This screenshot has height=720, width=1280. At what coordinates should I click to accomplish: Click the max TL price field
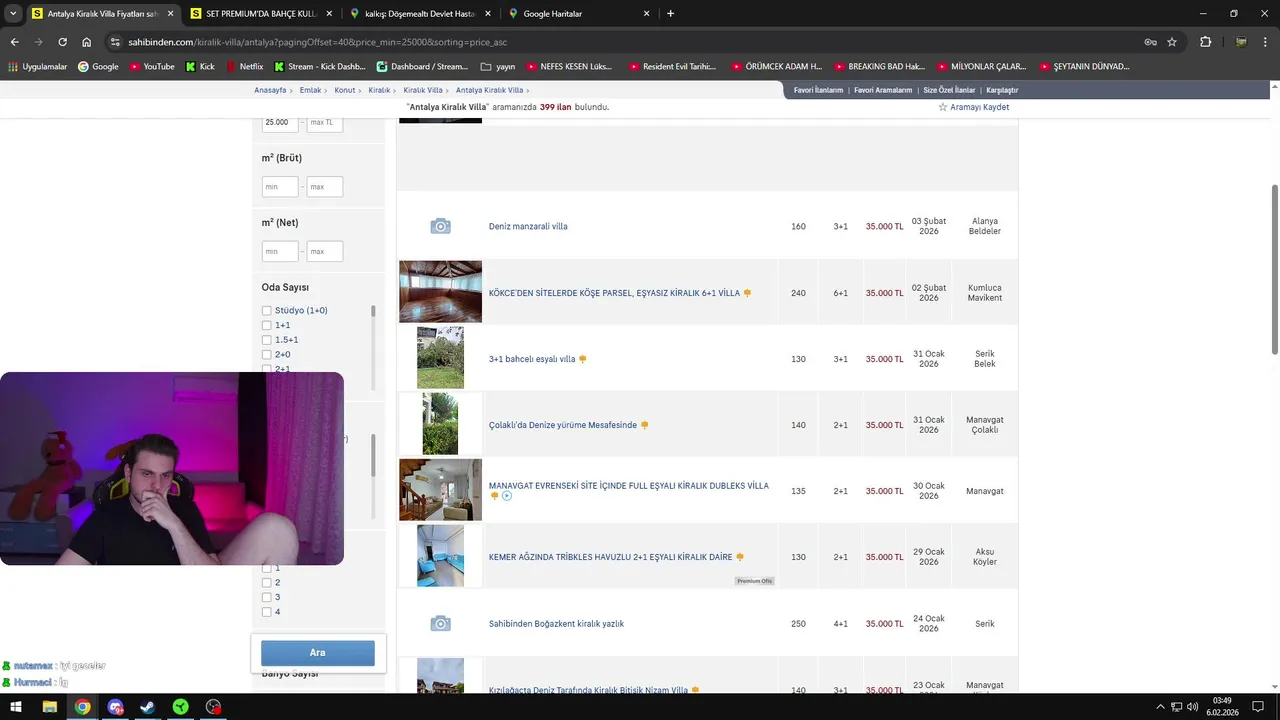click(325, 122)
